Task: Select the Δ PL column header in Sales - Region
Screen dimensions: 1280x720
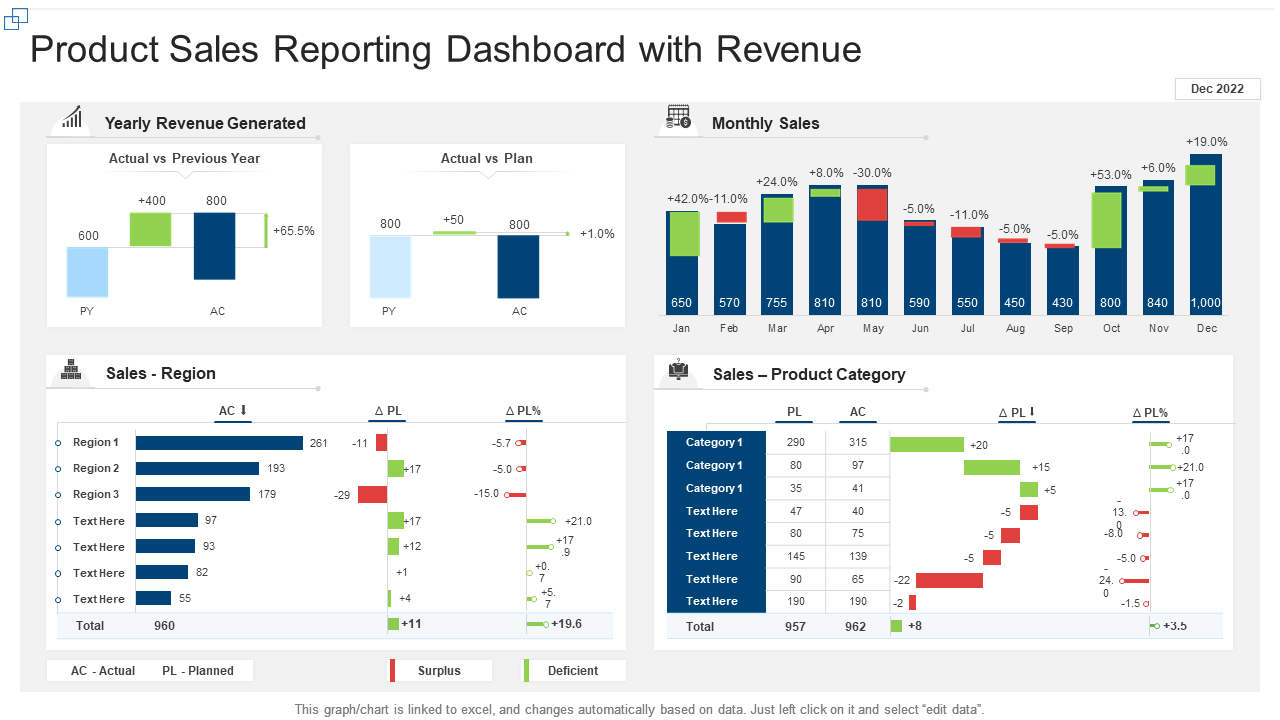Action: click(388, 411)
